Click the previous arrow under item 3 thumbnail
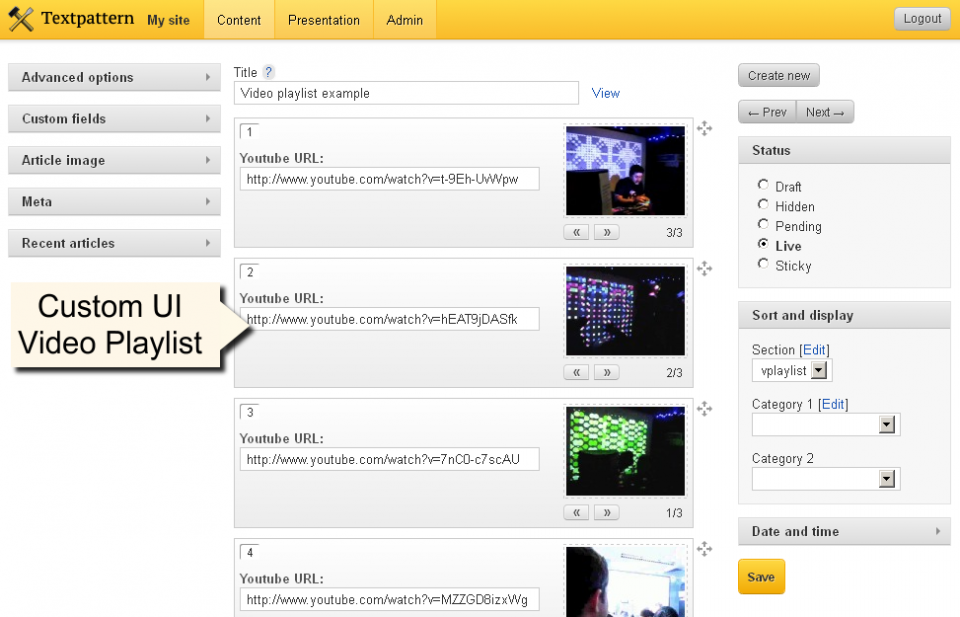 click(576, 511)
